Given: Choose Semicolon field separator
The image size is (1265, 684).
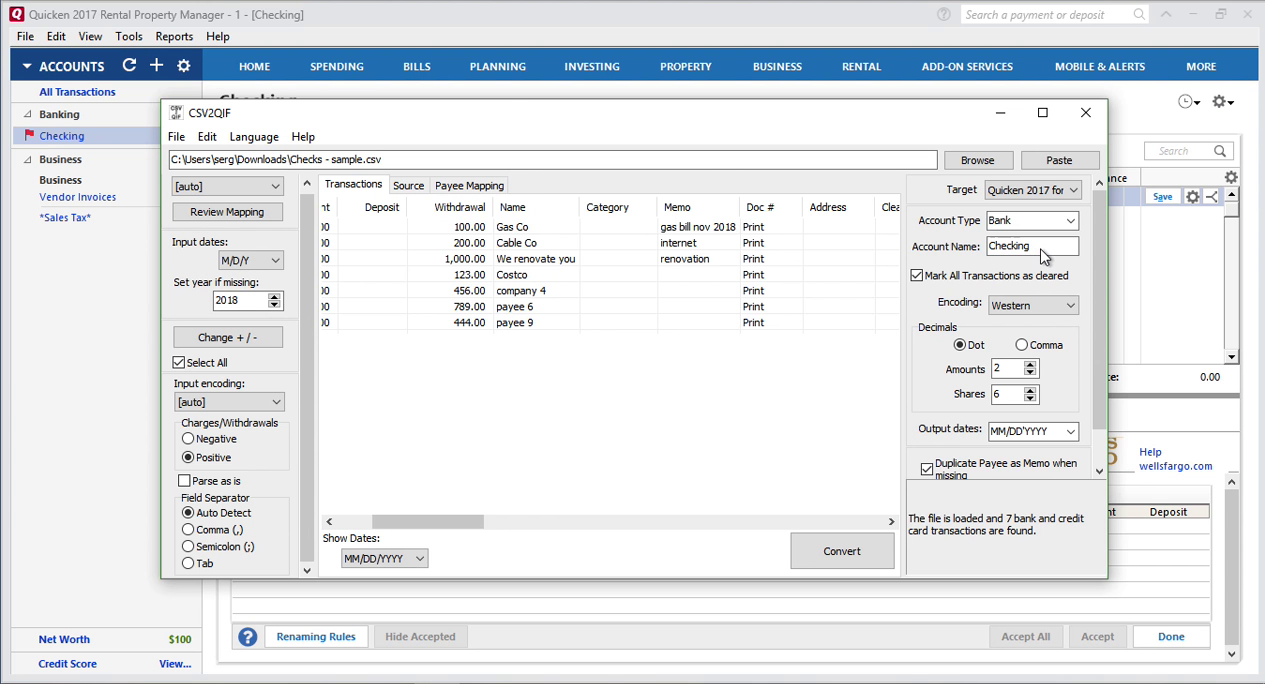Looking at the screenshot, I should pyautogui.click(x=188, y=546).
